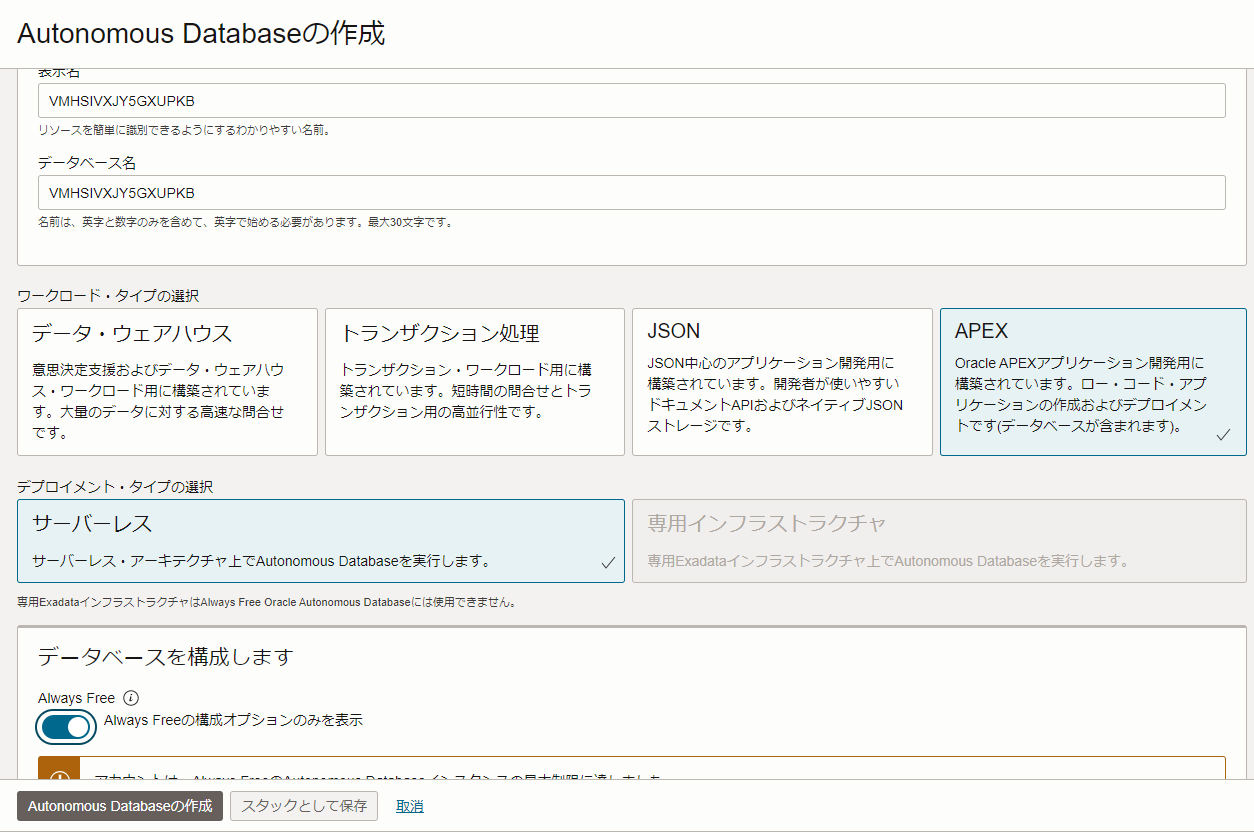Click the Always Free info icon
The height and width of the screenshot is (832, 1254).
pyautogui.click(x=130, y=698)
